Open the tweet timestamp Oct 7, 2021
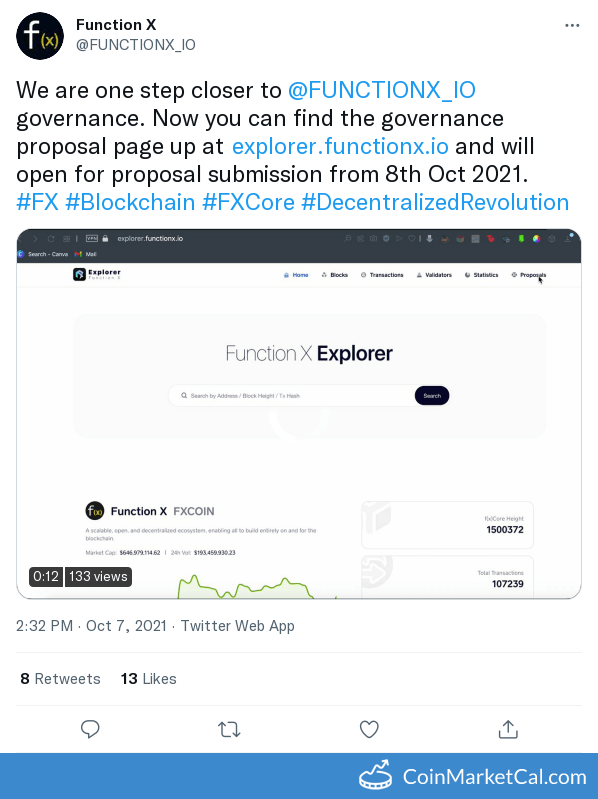Viewport: 598px width, 799px height. point(91,626)
